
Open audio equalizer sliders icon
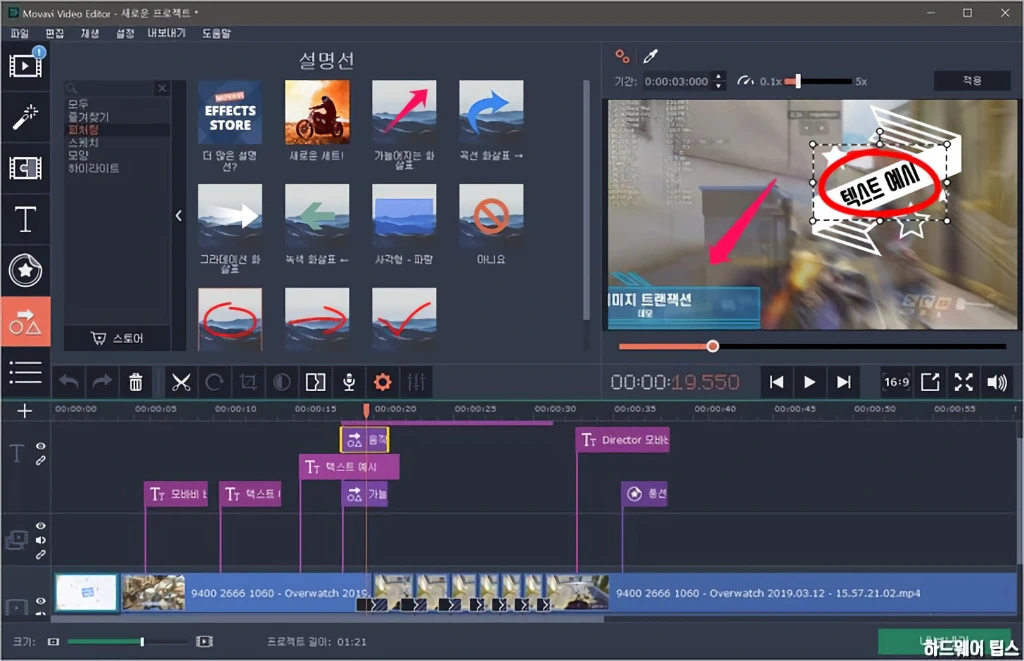417,382
